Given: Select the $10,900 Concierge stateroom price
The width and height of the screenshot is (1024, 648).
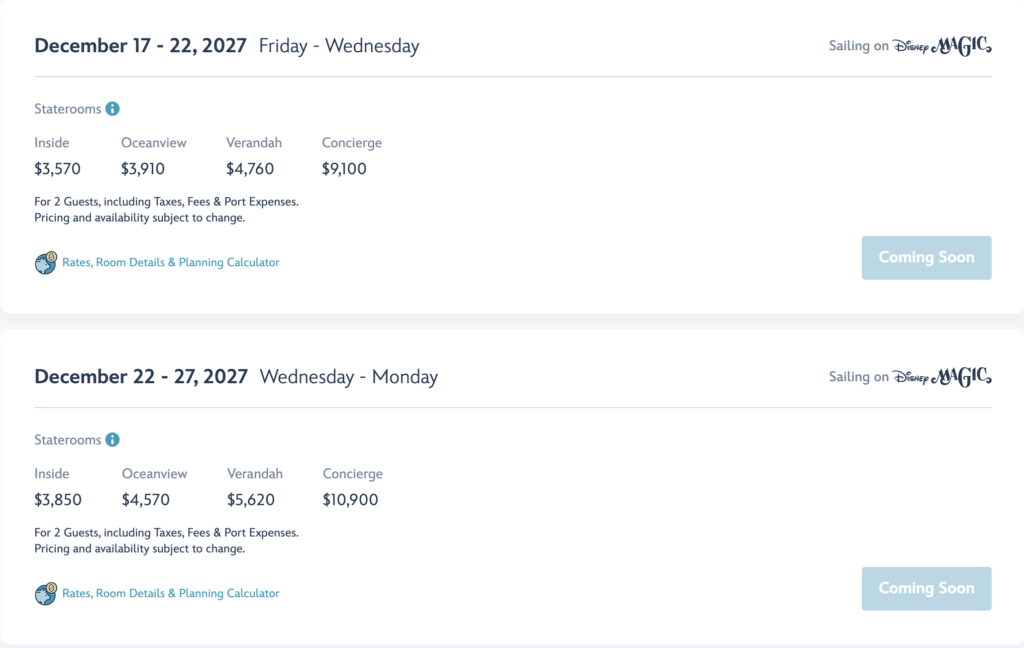Looking at the screenshot, I should click(x=350, y=500).
